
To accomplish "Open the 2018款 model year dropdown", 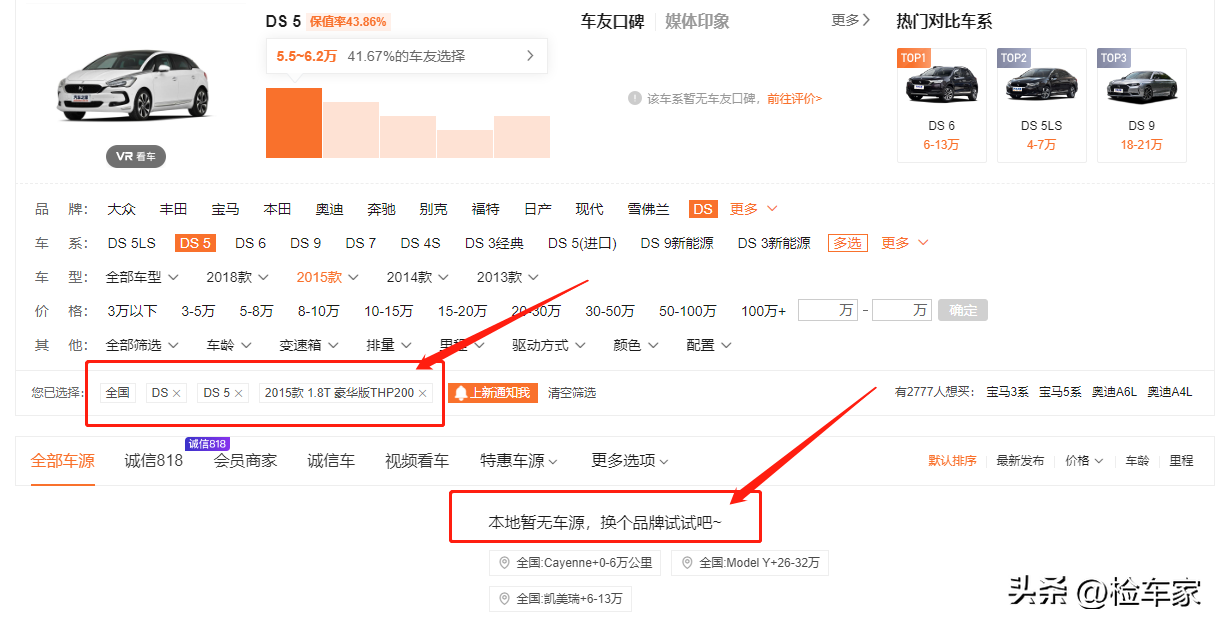I will pyautogui.click(x=237, y=277).
